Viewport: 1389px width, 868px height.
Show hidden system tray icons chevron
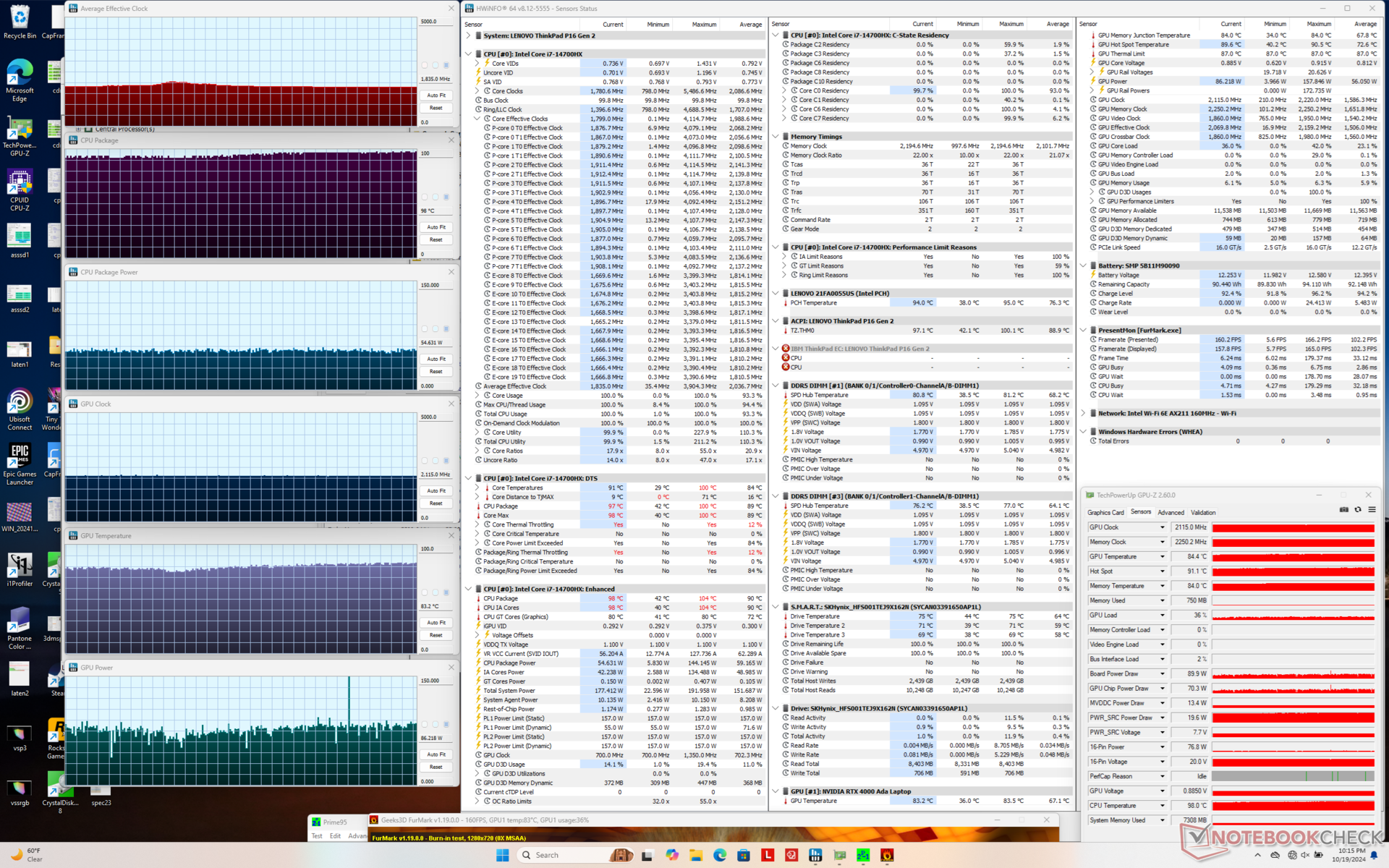click(1257, 855)
